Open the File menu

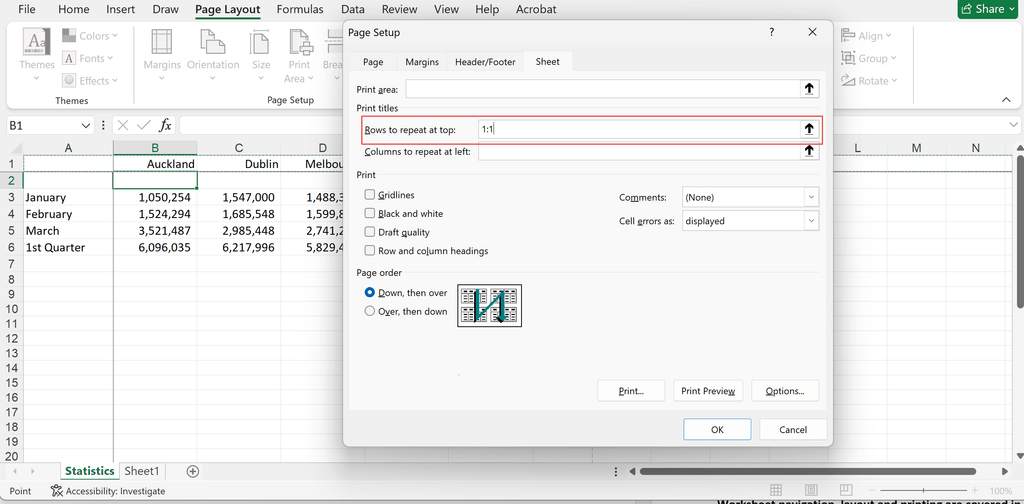pyautogui.click(x=27, y=9)
